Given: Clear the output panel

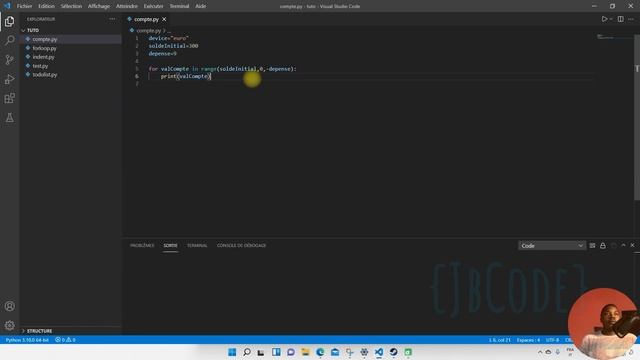Looking at the screenshot, I should click(x=592, y=246).
